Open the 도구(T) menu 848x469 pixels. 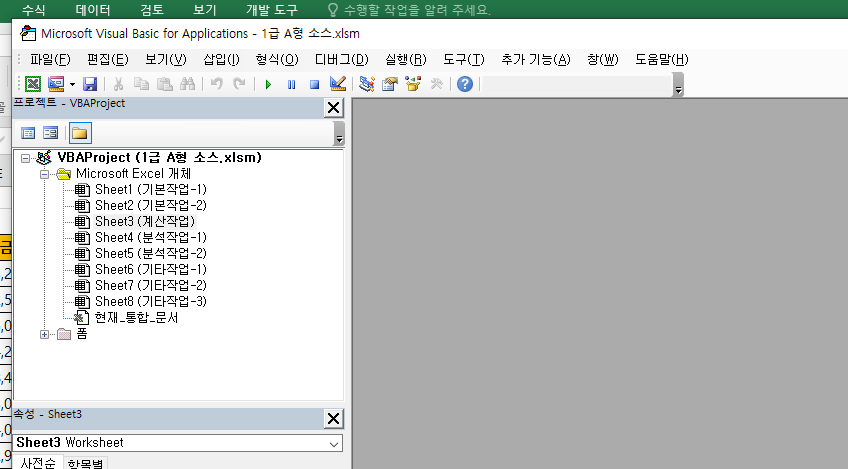[x=464, y=60]
